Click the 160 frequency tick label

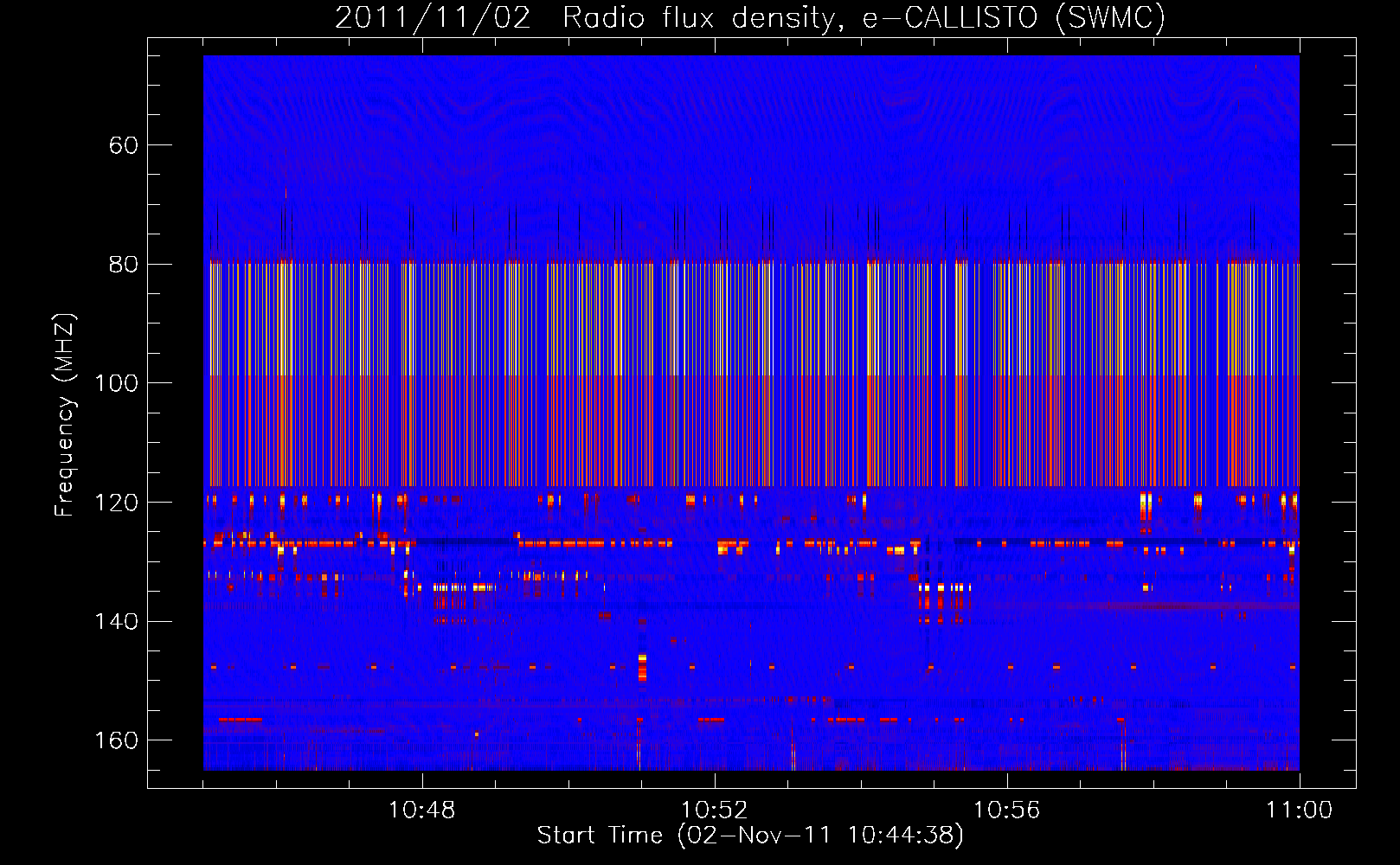coord(116,740)
